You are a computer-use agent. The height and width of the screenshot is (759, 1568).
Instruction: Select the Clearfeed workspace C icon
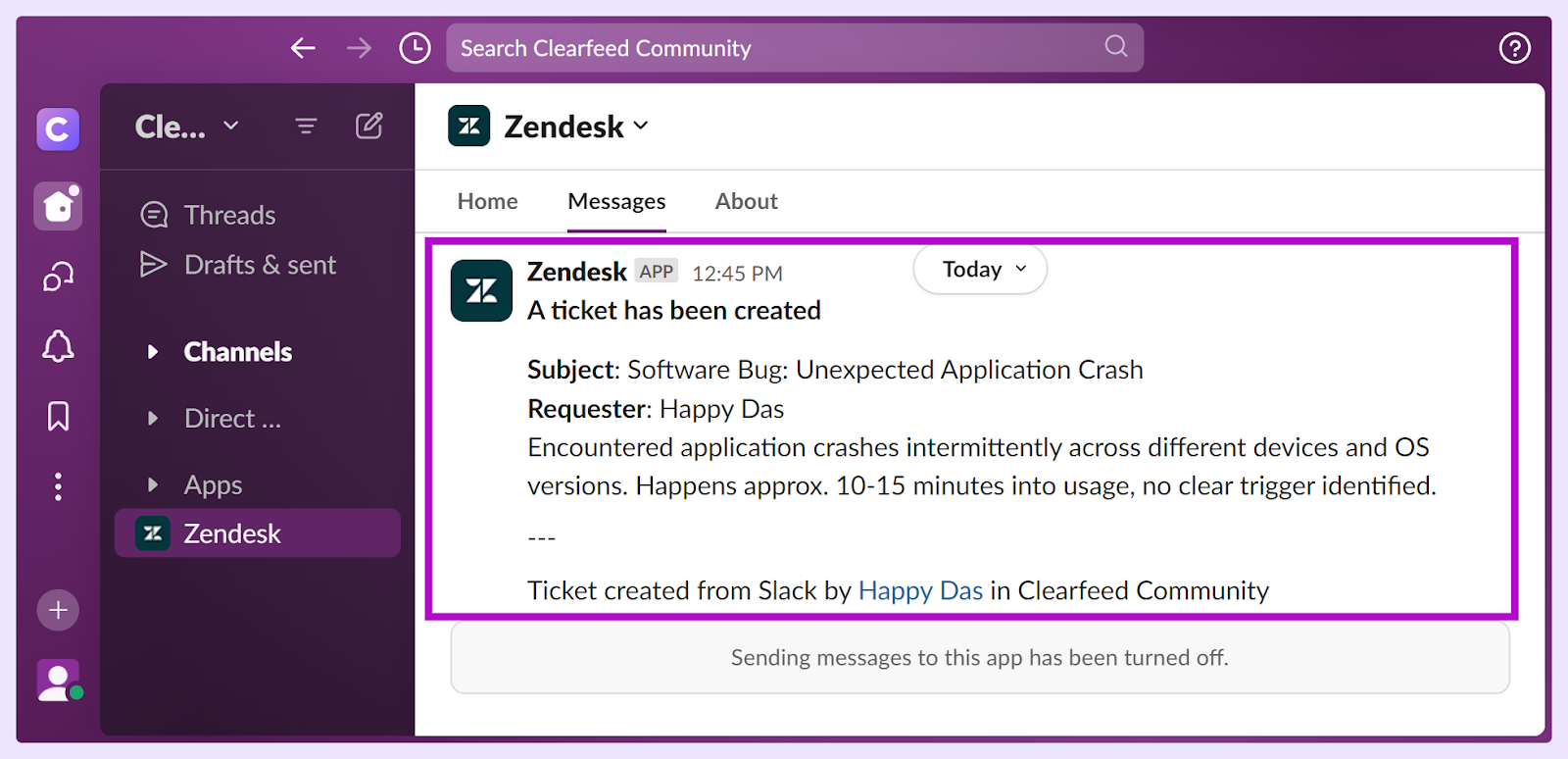pos(58,129)
